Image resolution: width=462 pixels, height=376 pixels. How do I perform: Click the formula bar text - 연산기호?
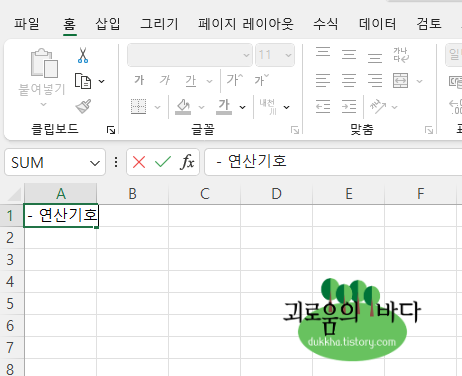pyautogui.click(x=251, y=161)
